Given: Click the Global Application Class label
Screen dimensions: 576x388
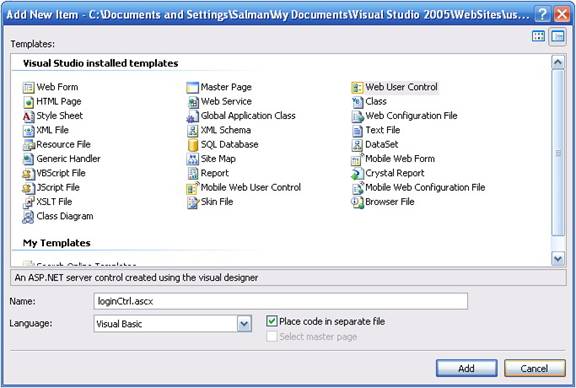Looking at the screenshot, I should tap(248, 116).
